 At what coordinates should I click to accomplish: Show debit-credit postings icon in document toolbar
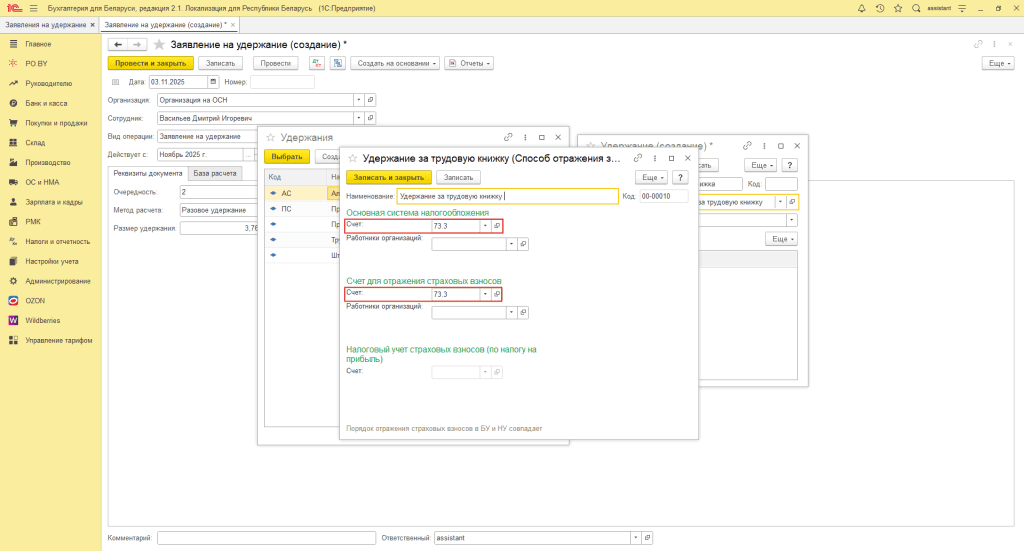coord(316,63)
